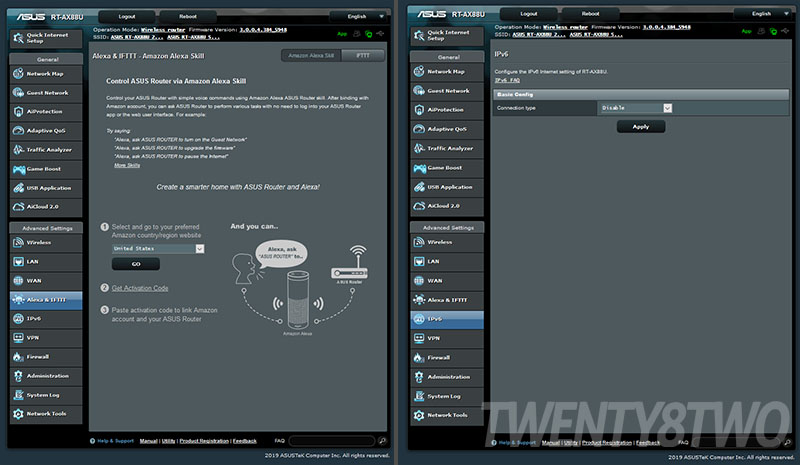Viewport: 800px width, 465px height.
Task: Click firmware version link in right window
Action: point(666,27)
